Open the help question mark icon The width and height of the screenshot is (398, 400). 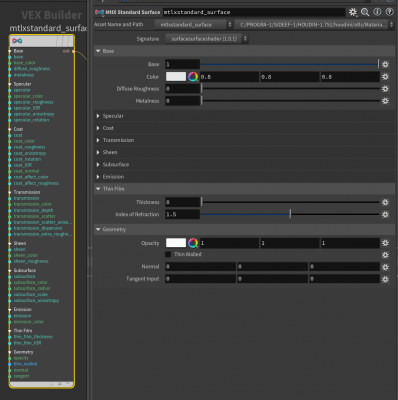pyautogui.click(x=389, y=12)
